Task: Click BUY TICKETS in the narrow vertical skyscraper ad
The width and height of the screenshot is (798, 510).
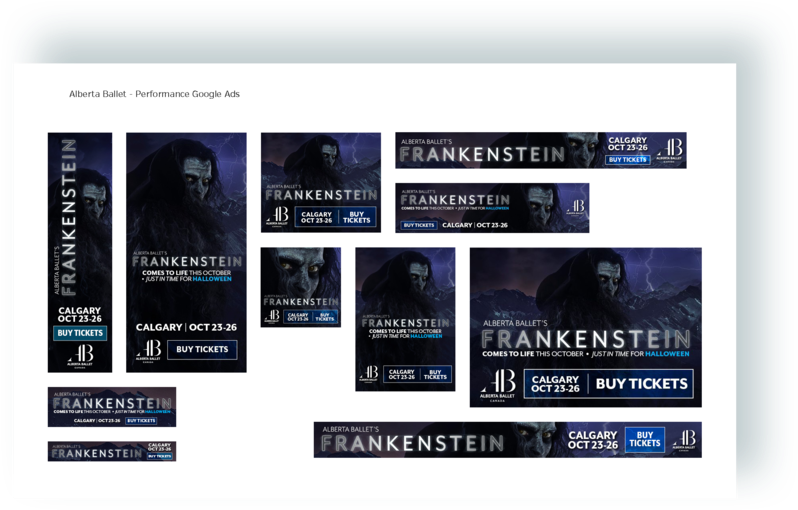Action: [x=80, y=333]
